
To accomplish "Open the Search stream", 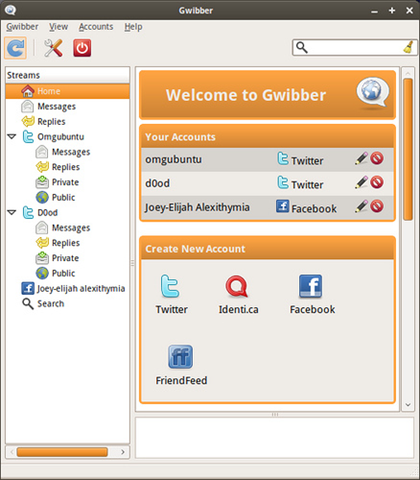I will click(43, 304).
